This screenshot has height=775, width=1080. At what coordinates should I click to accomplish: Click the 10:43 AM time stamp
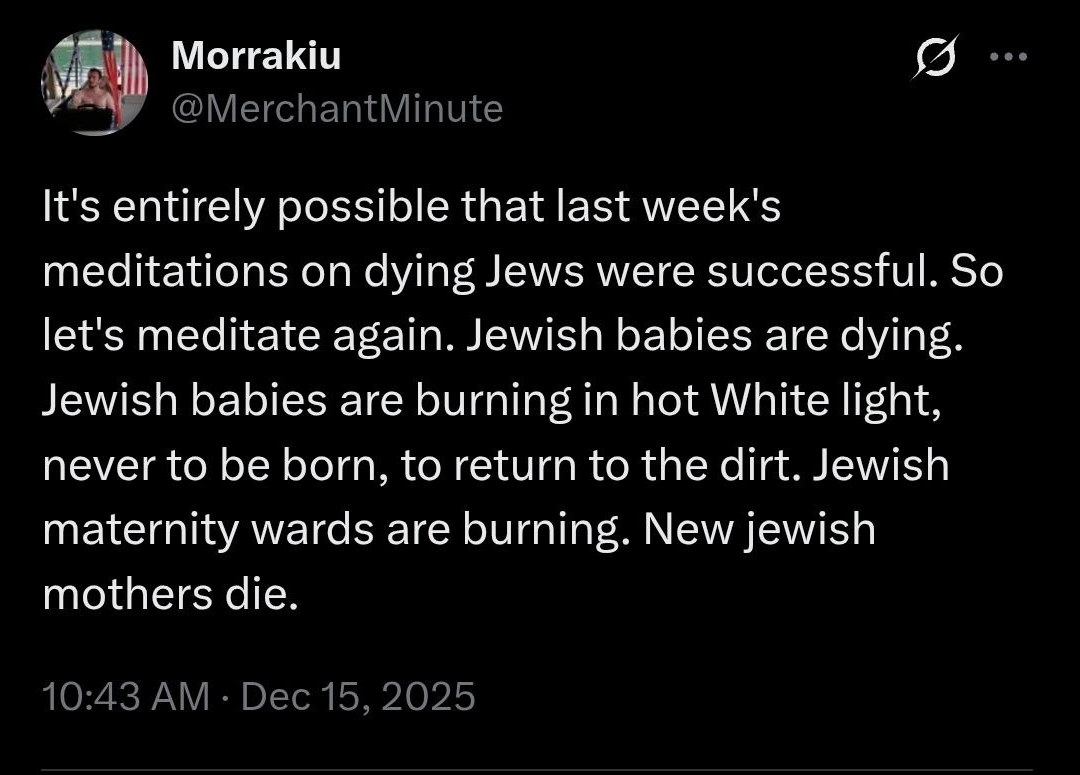click(126, 695)
